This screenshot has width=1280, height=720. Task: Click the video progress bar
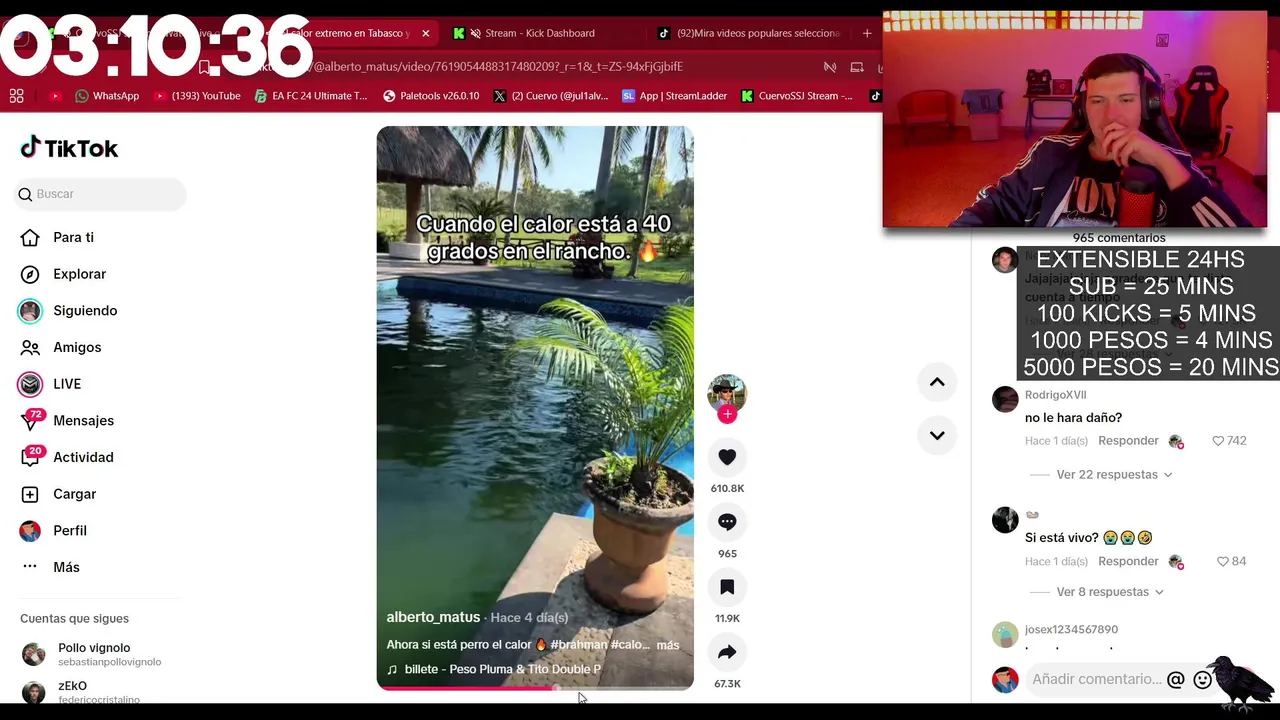535,688
